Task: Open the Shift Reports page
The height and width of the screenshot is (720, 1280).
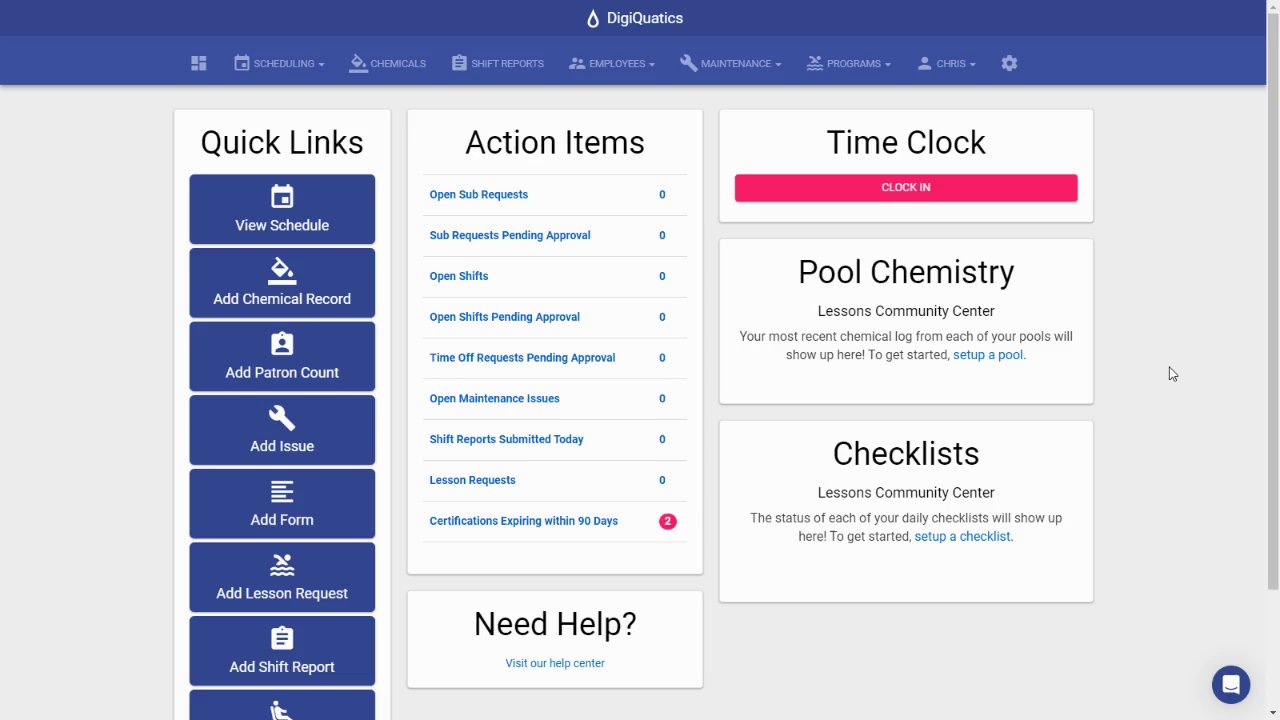Action: click(498, 63)
